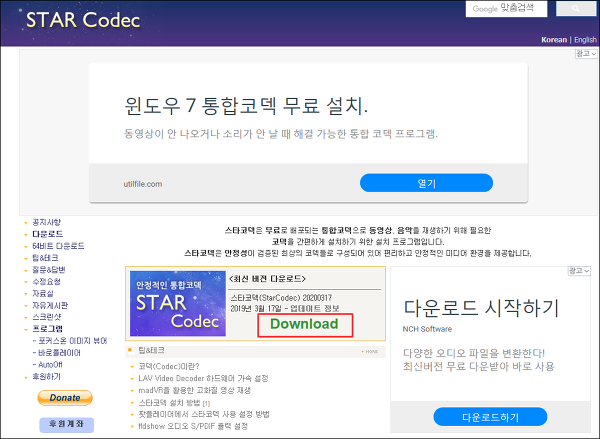Switch language to Korean
Screen dimensions: 600x439
554,40
